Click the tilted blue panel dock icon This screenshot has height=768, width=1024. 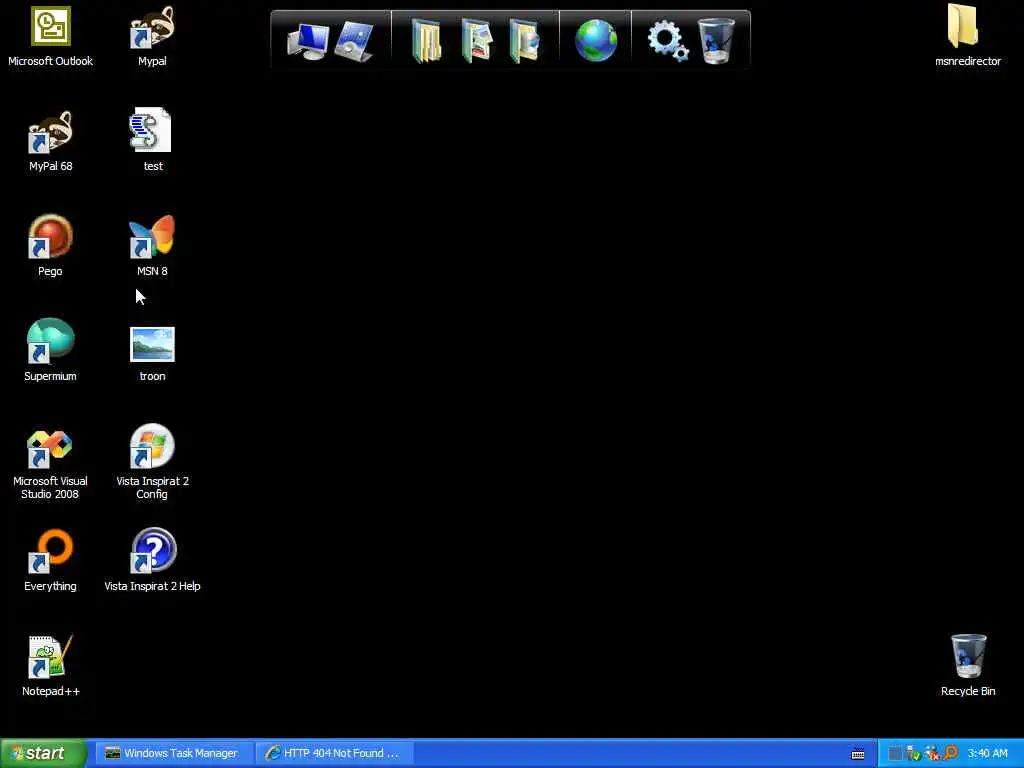(355, 41)
